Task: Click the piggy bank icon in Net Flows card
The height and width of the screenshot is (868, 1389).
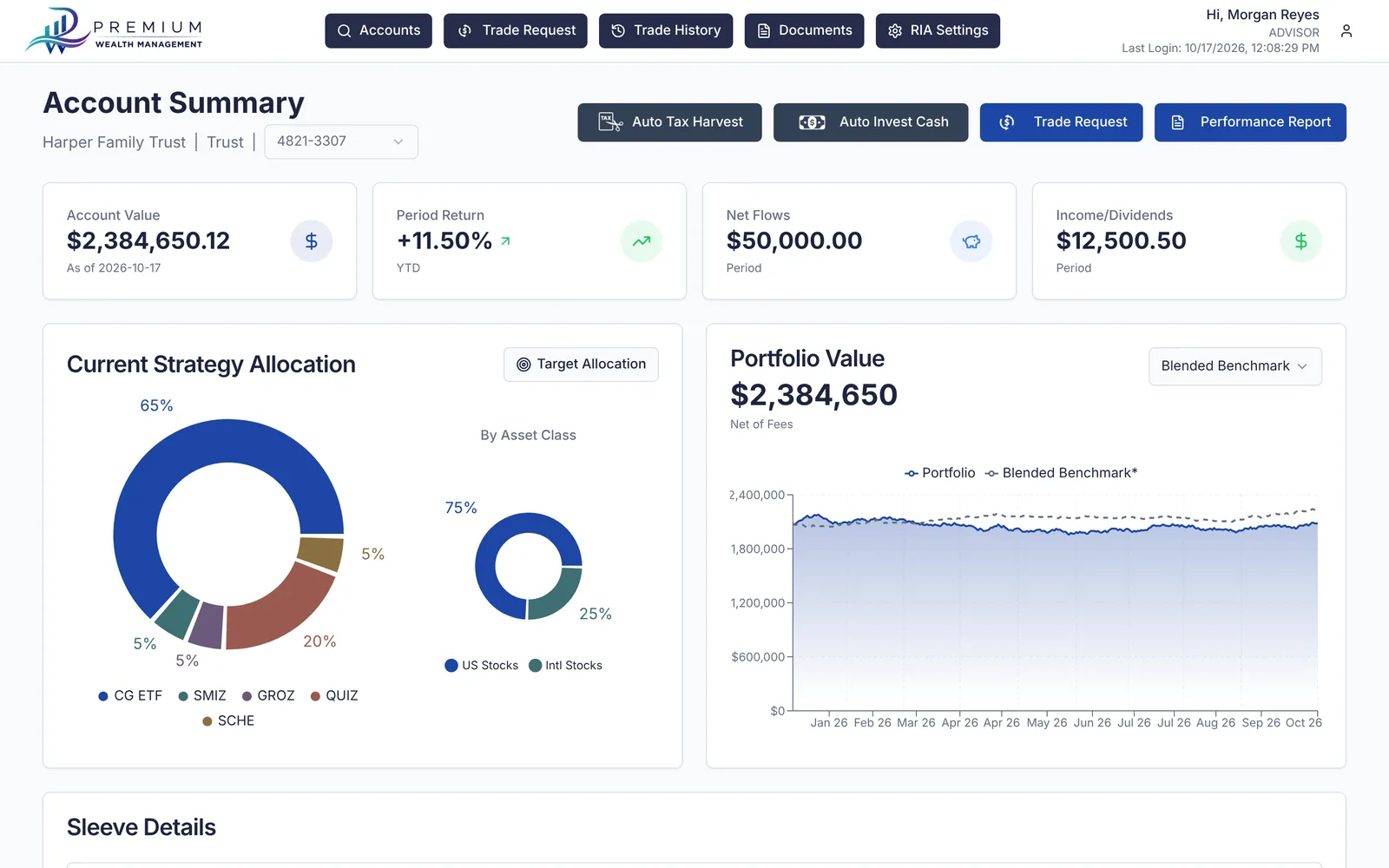Action: [x=971, y=241]
